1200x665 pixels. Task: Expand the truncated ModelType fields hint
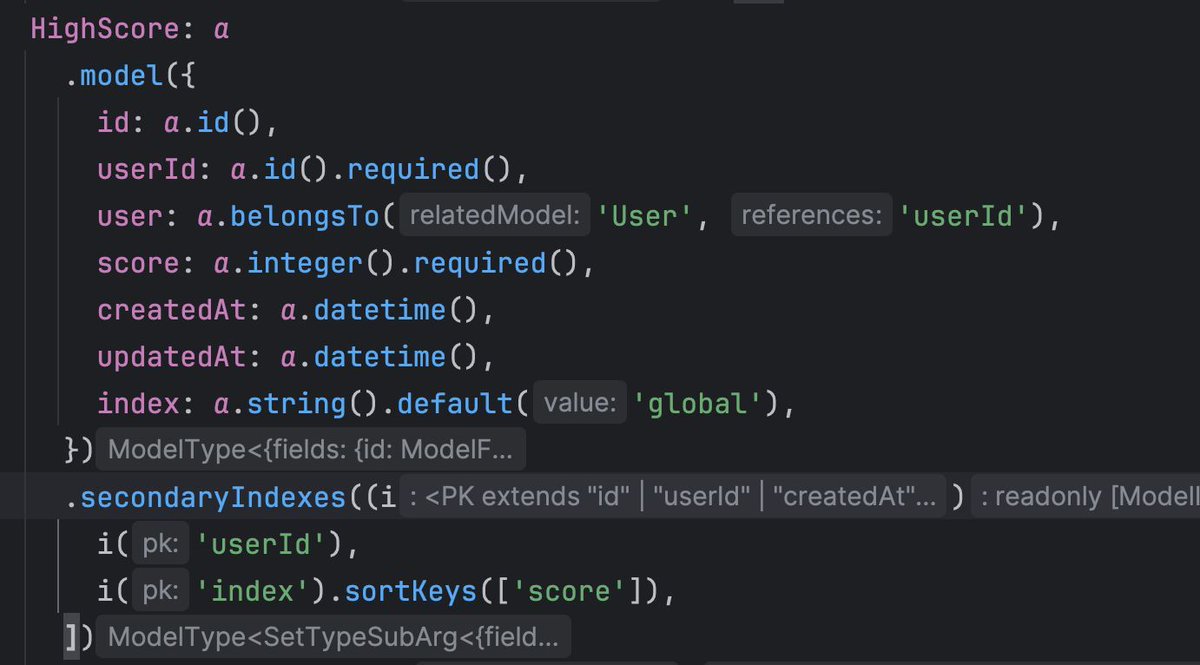tap(310, 448)
